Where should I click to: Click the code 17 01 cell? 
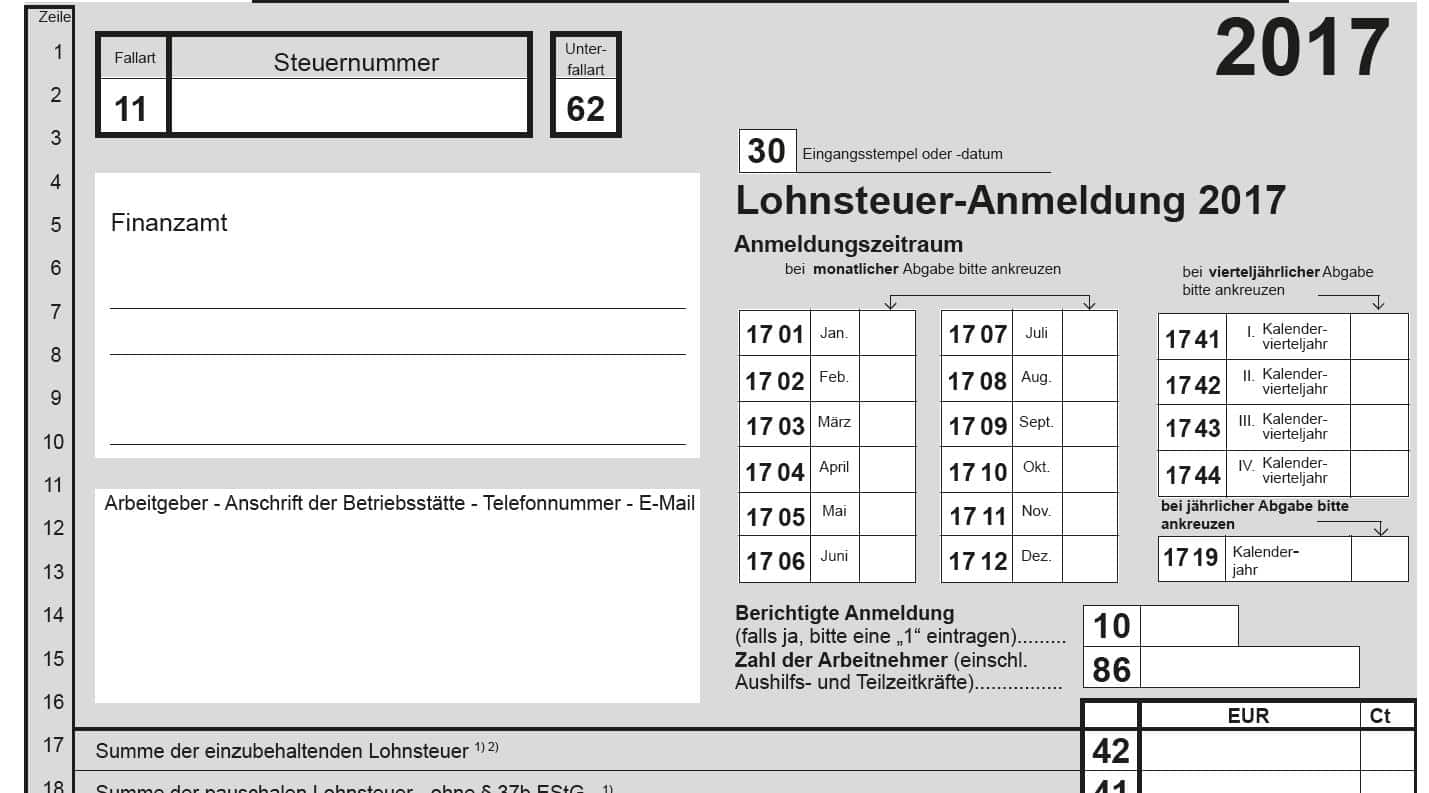[775, 334]
